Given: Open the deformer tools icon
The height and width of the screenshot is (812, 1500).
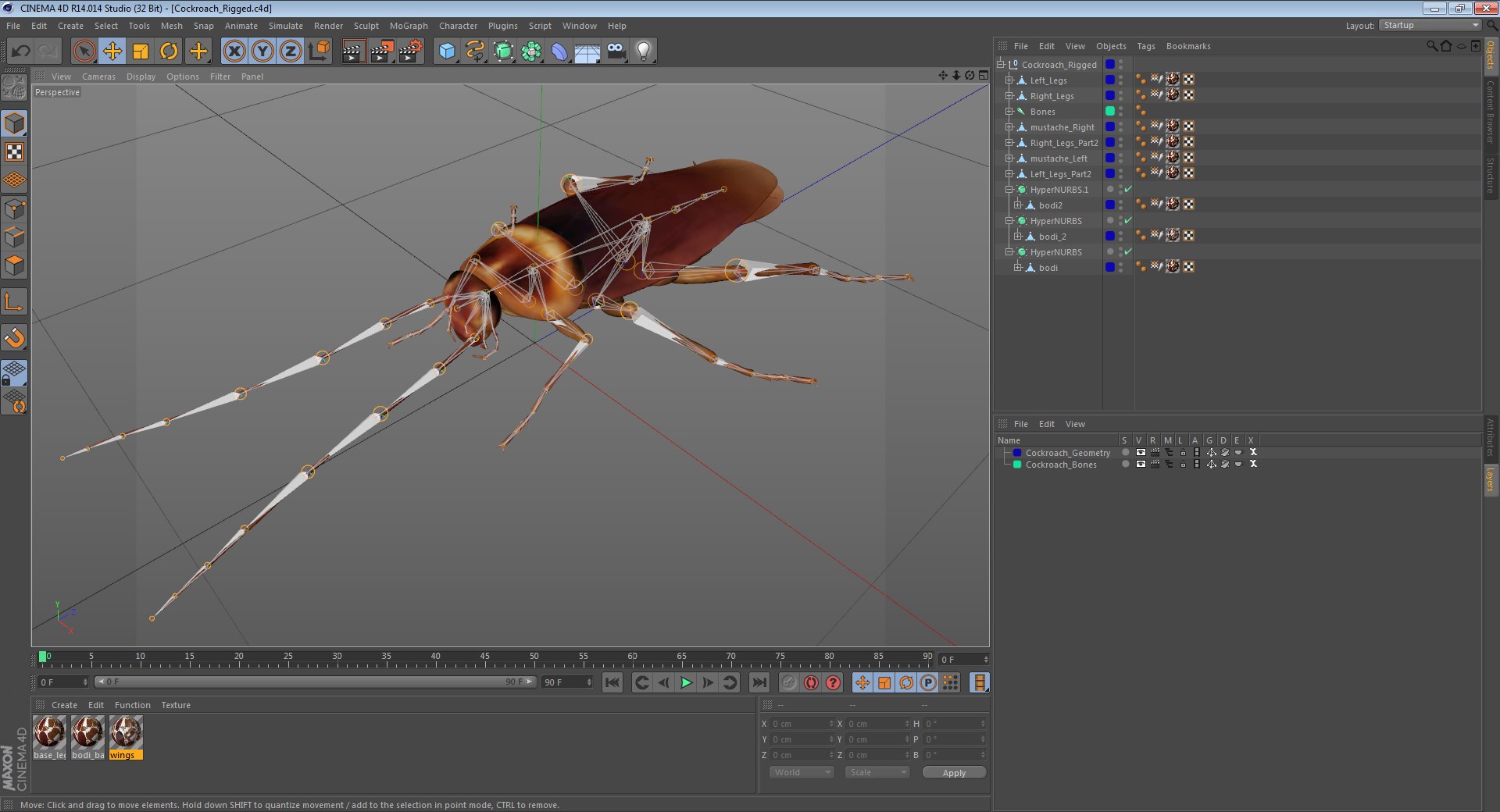Looking at the screenshot, I should (559, 52).
